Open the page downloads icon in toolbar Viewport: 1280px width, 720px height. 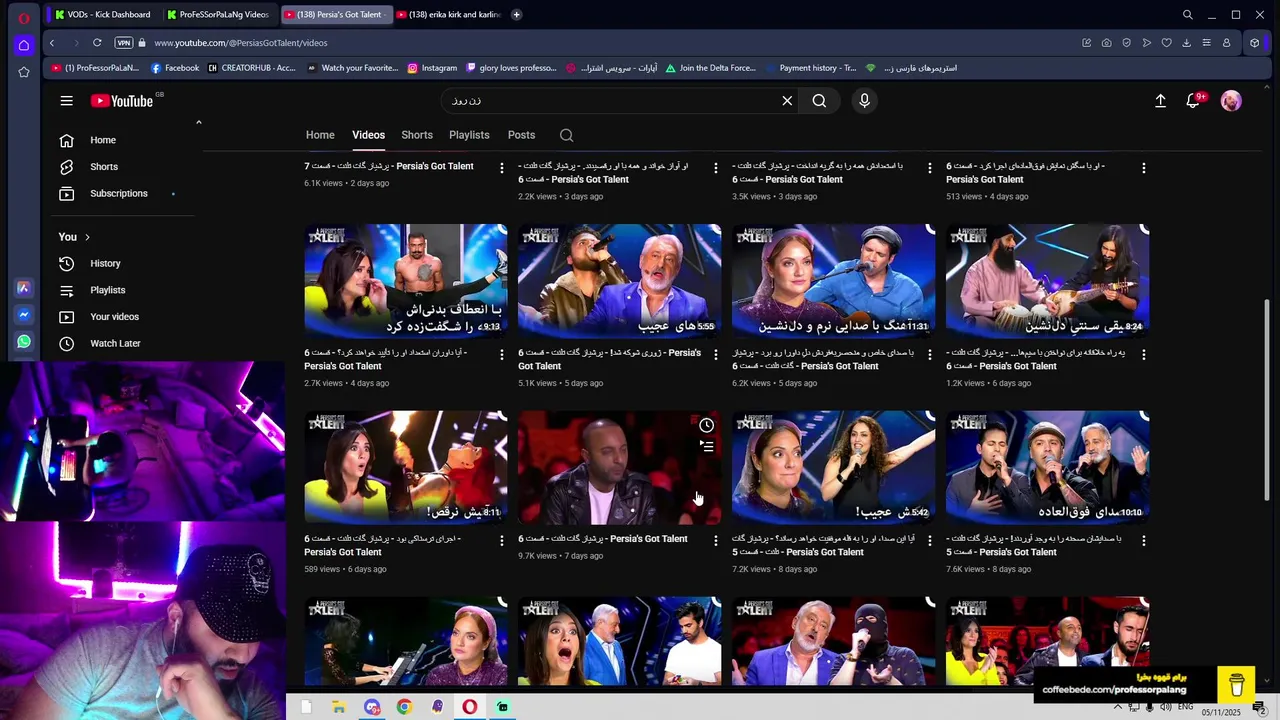coord(1186,43)
